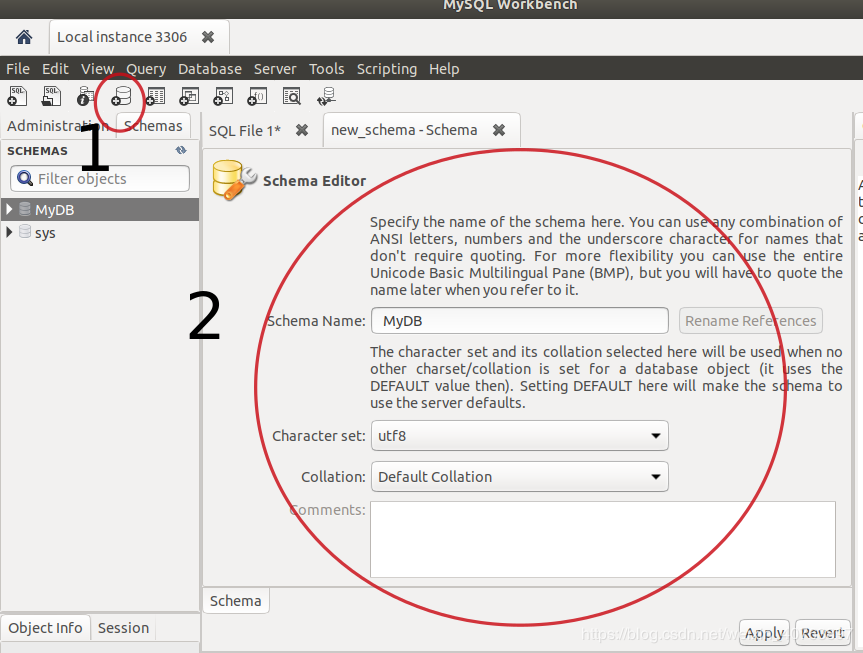The image size is (863, 653).
Task: Open the Character set dropdown
Action: (x=520, y=436)
